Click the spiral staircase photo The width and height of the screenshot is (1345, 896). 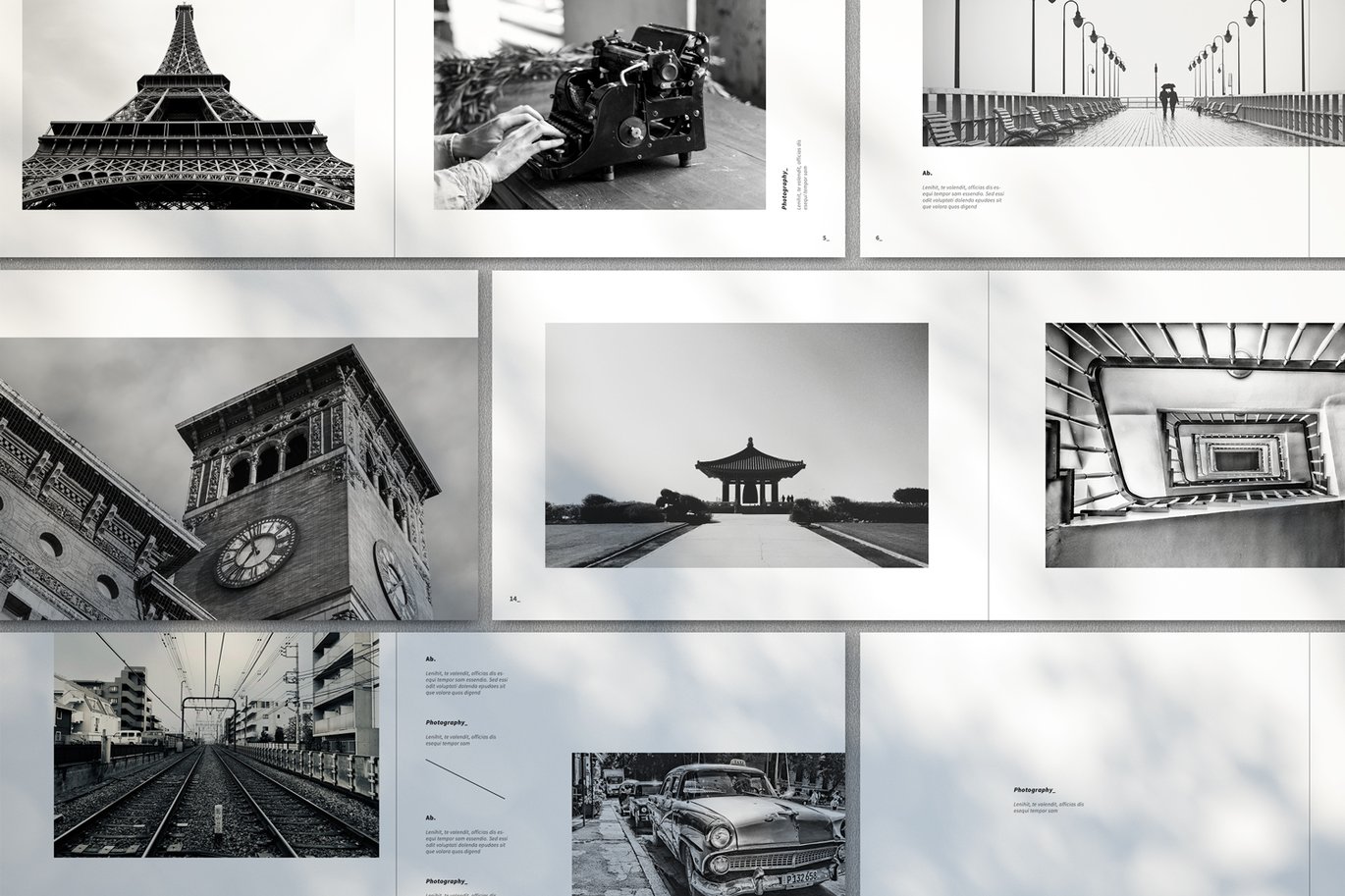[1195, 446]
